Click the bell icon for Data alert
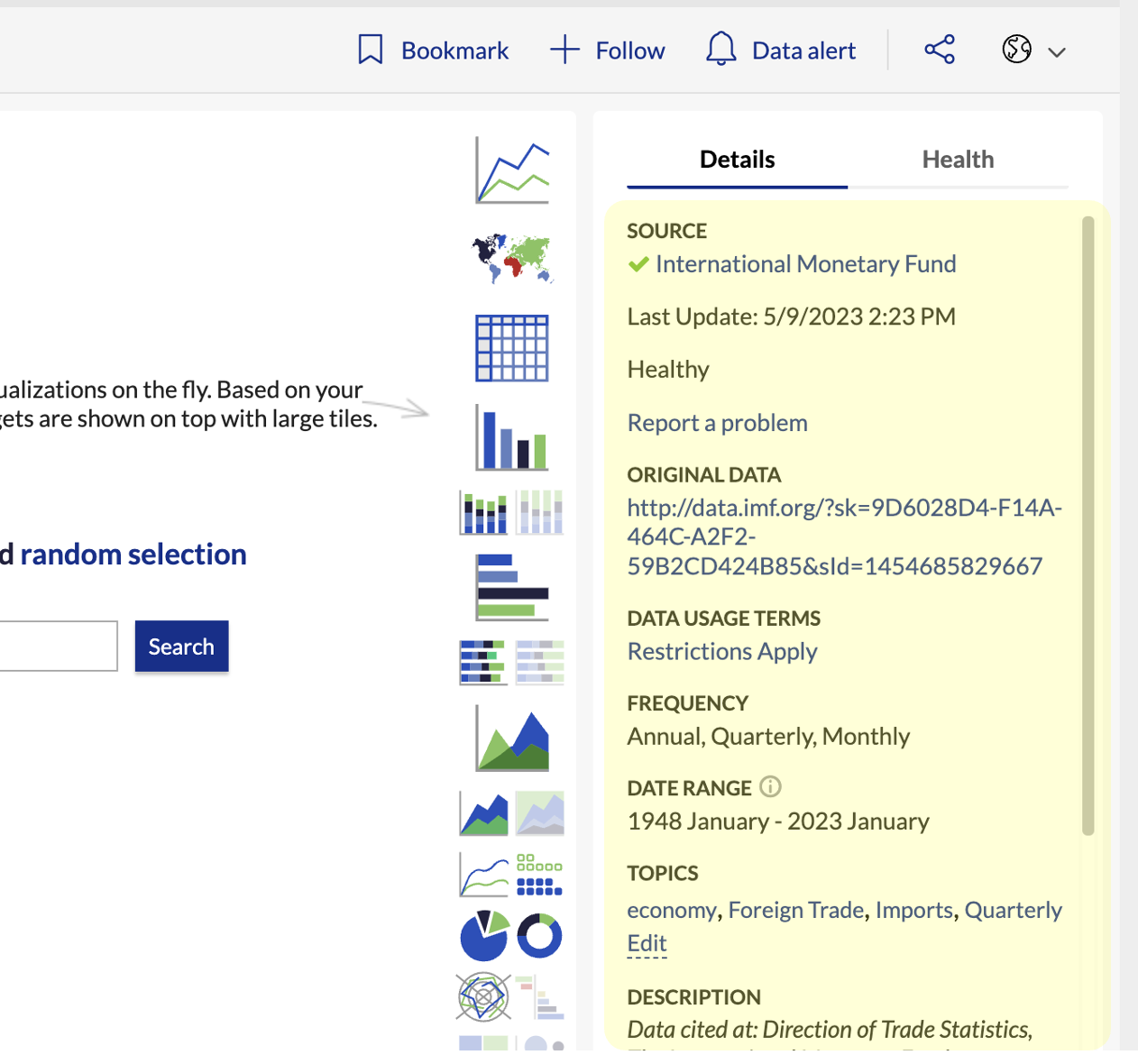This screenshot has height=1064, width=1138. [x=721, y=49]
